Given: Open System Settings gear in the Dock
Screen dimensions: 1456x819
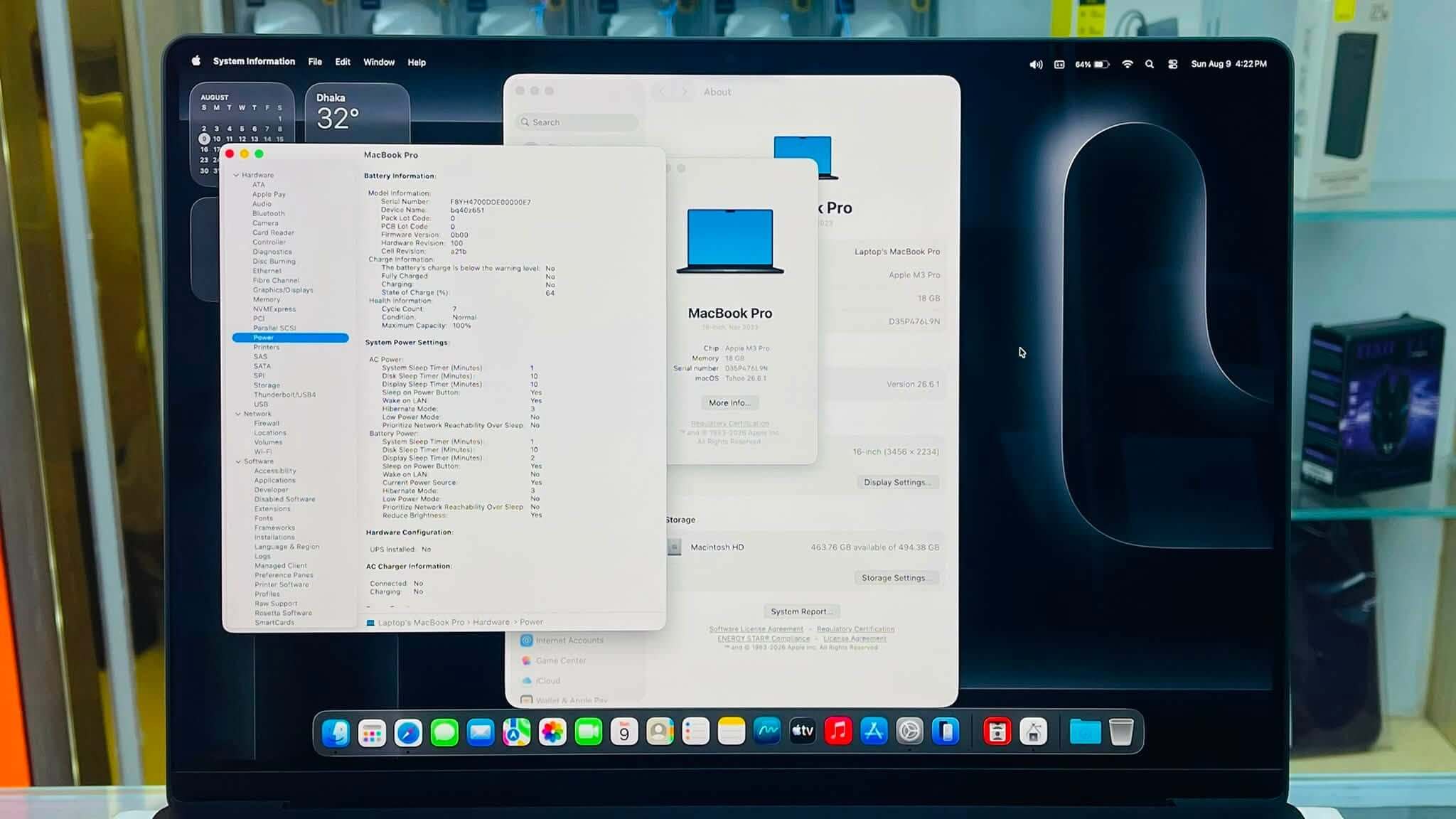Looking at the screenshot, I should click(x=909, y=732).
